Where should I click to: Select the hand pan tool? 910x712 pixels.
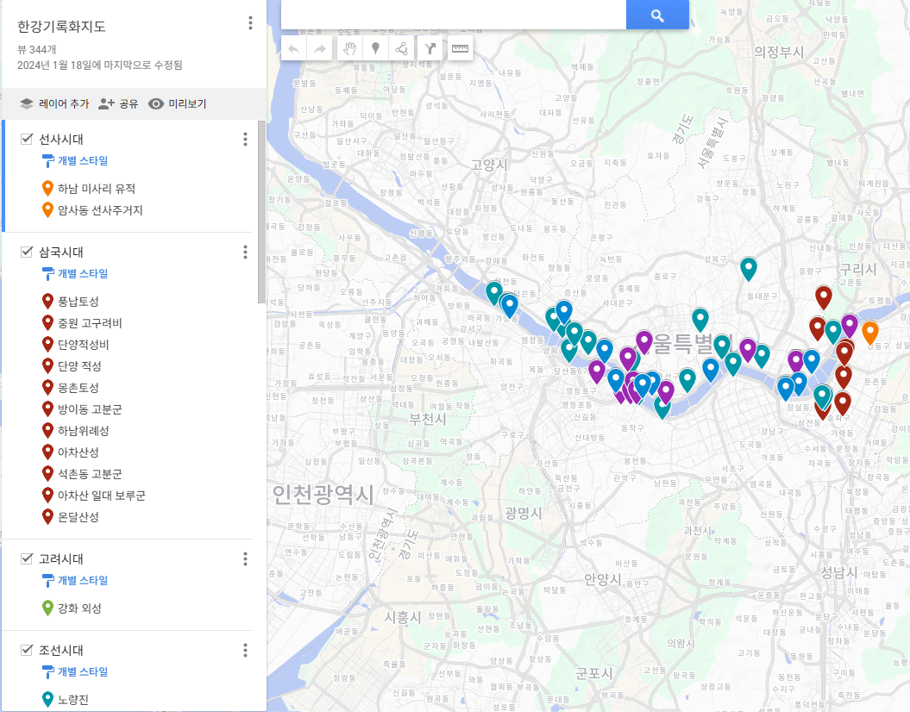click(x=350, y=48)
